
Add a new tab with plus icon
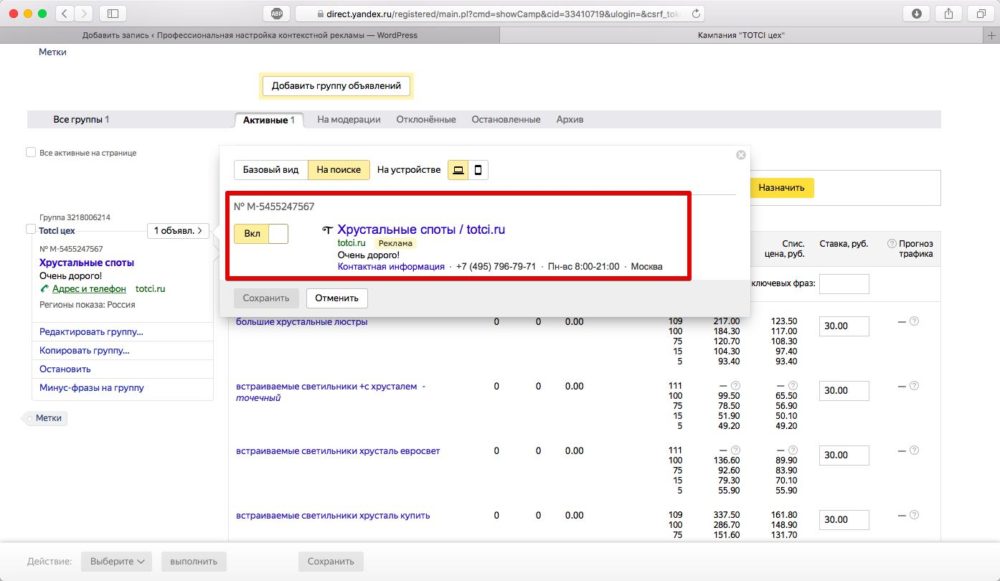[991, 36]
